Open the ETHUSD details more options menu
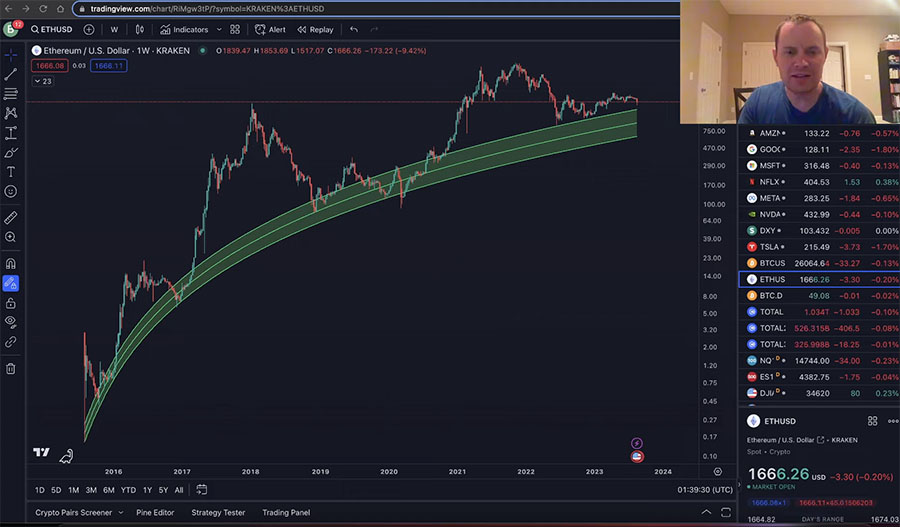The image size is (900, 527). point(893,421)
